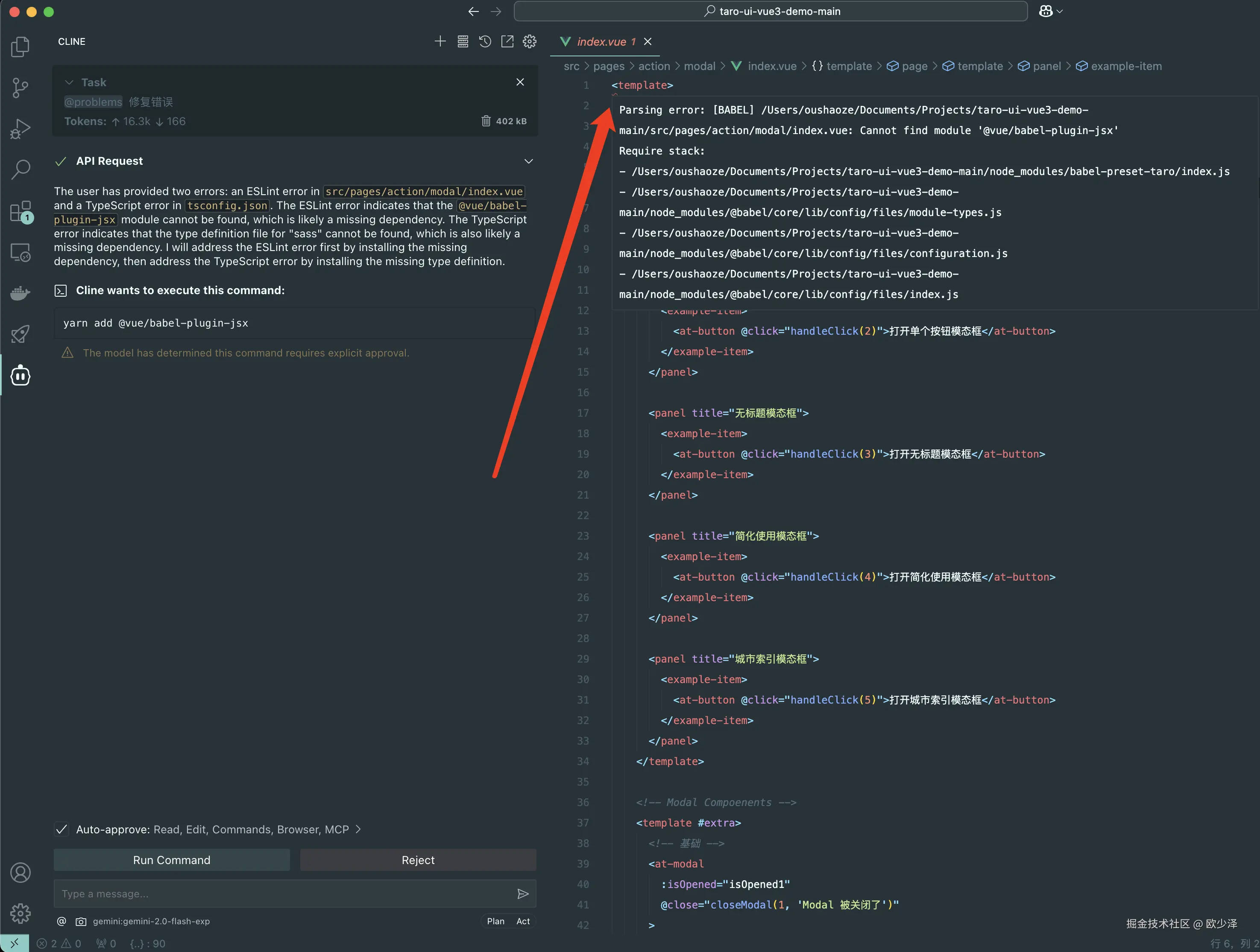The height and width of the screenshot is (952, 1260).
Task: Open the Explorer view in activity bar
Action: click(x=21, y=47)
